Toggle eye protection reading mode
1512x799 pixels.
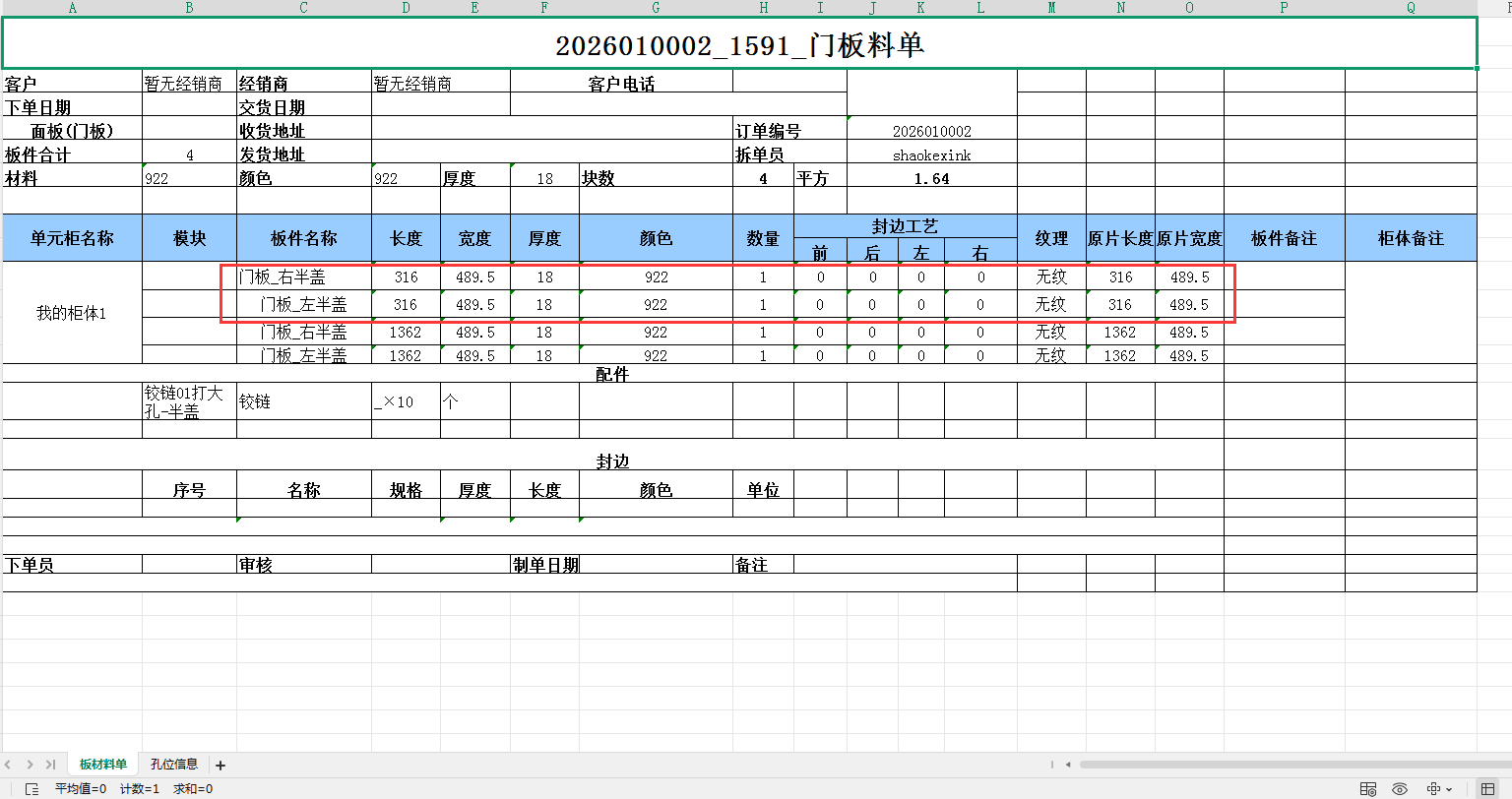tap(1400, 789)
